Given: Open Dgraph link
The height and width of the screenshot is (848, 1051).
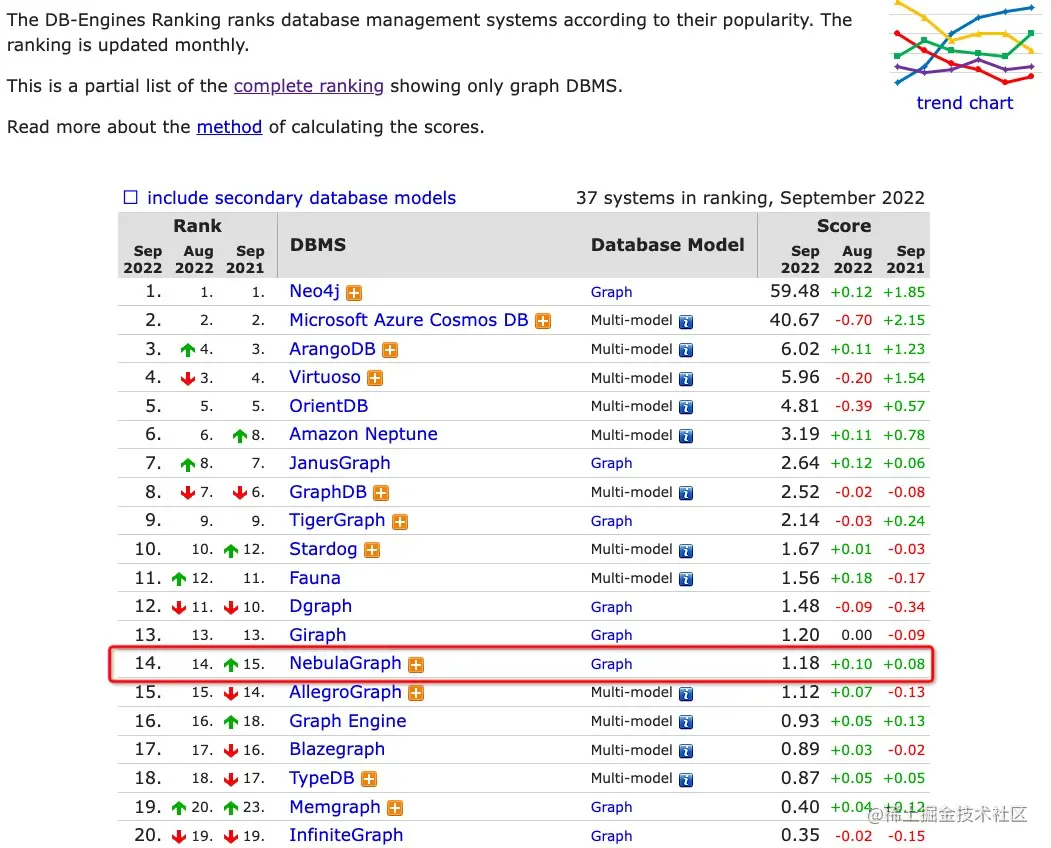Looking at the screenshot, I should pyautogui.click(x=320, y=606).
